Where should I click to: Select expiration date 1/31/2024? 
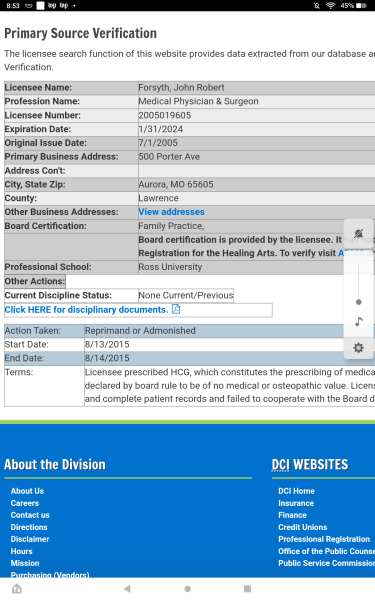(161, 129)
